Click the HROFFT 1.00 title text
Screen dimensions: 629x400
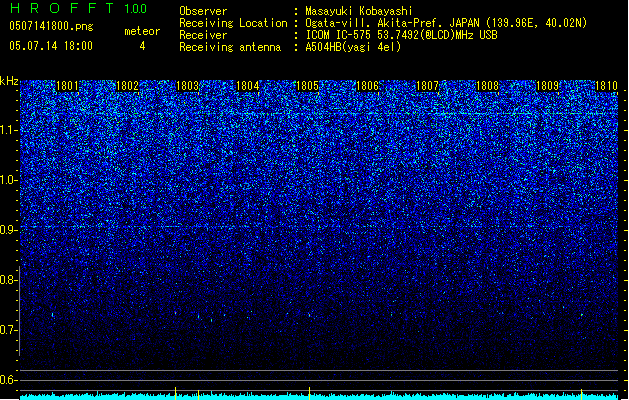coord(79,8)
